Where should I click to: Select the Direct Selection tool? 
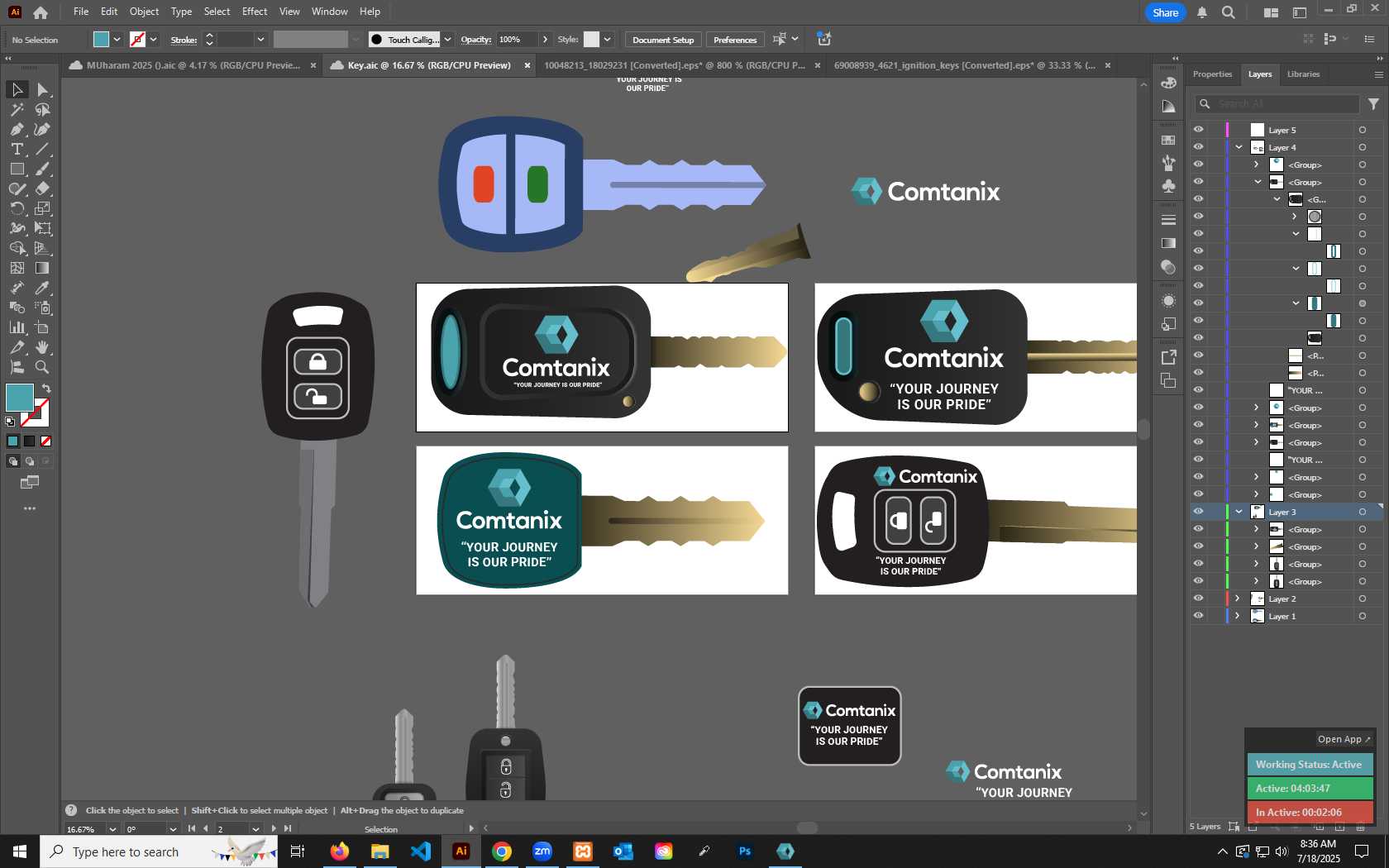pyautogui.click(x=43, y=89)
